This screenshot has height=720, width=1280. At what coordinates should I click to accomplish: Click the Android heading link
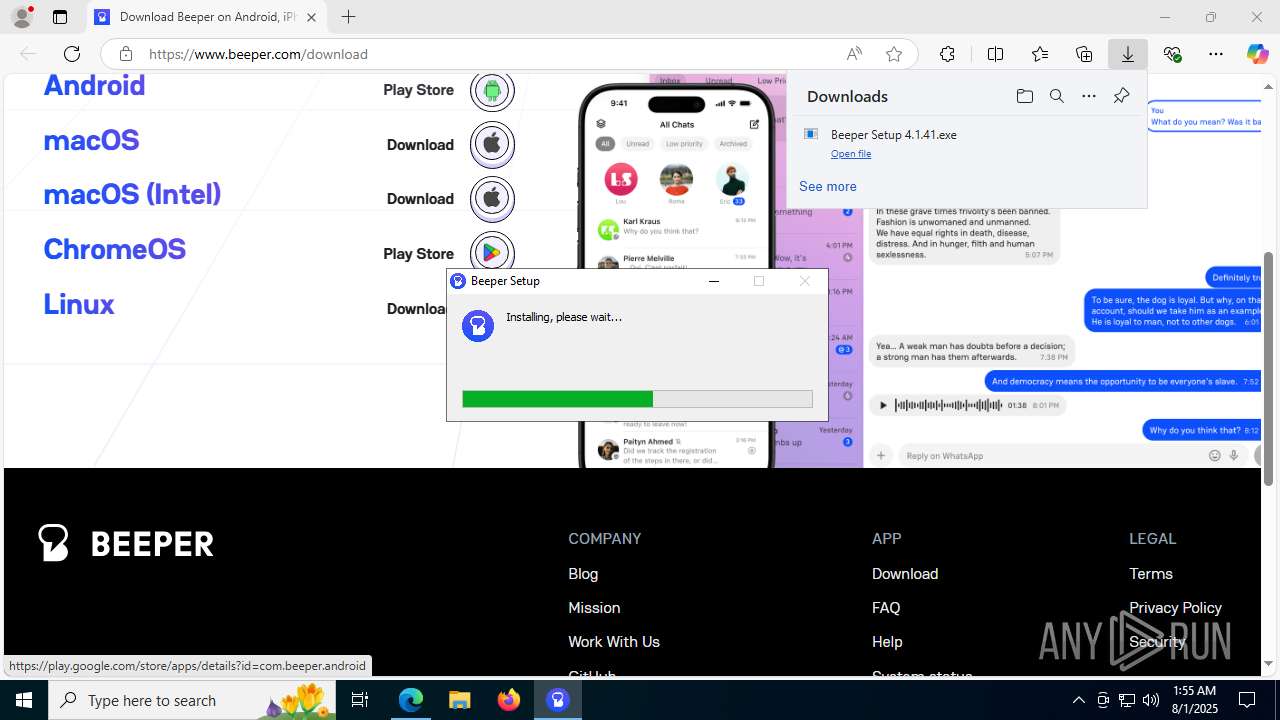tap(94, 86)
